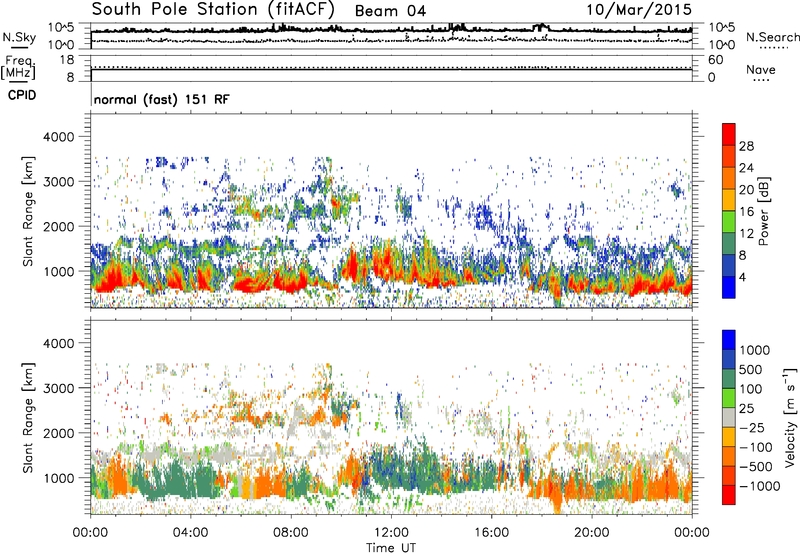Viewport: 800px width, 554px height.
Task: Click the "16:00" time tick label
Action: (491, 533)
